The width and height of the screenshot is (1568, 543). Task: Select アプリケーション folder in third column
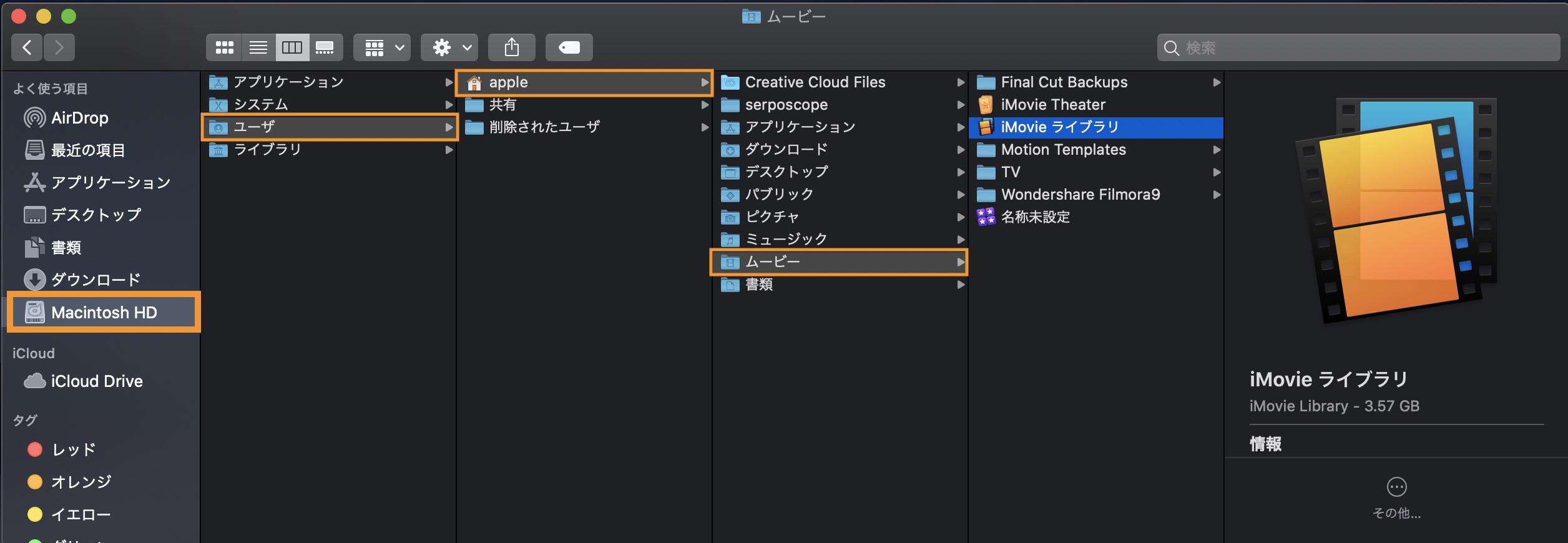(x=840, y=127)
